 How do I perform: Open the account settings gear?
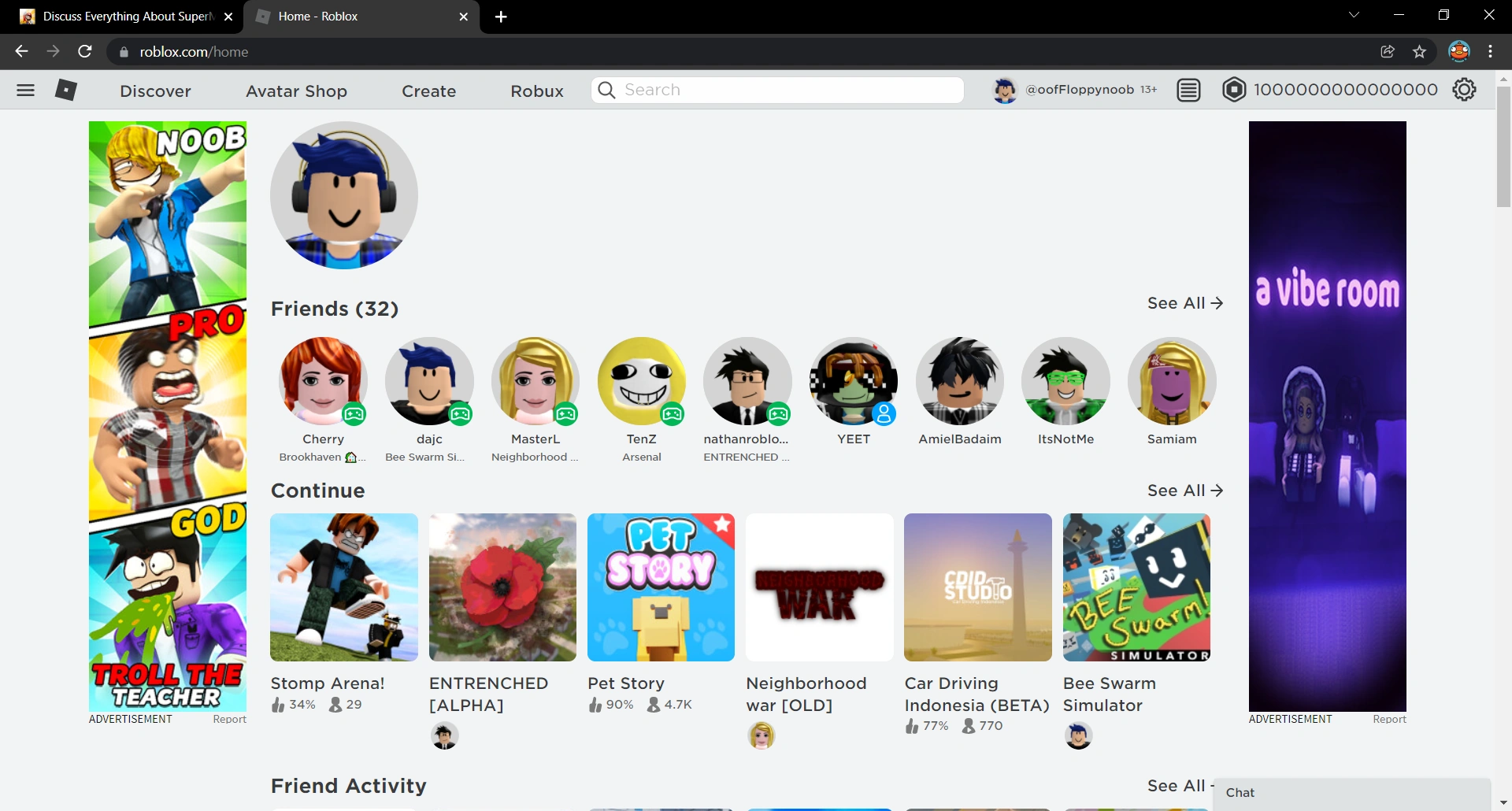click(x=1465, y=89)
